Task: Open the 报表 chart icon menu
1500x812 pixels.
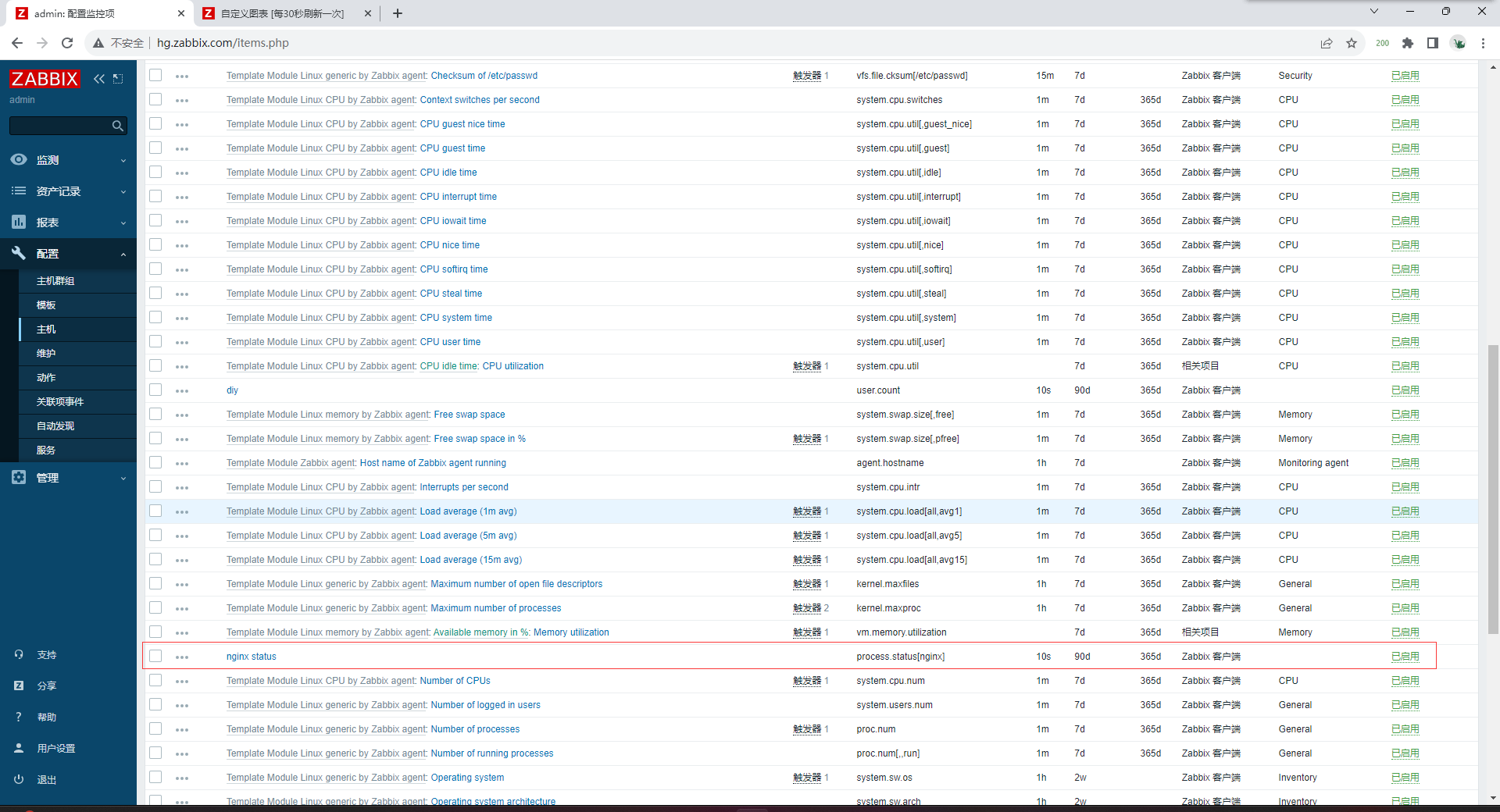Action: 19,222
